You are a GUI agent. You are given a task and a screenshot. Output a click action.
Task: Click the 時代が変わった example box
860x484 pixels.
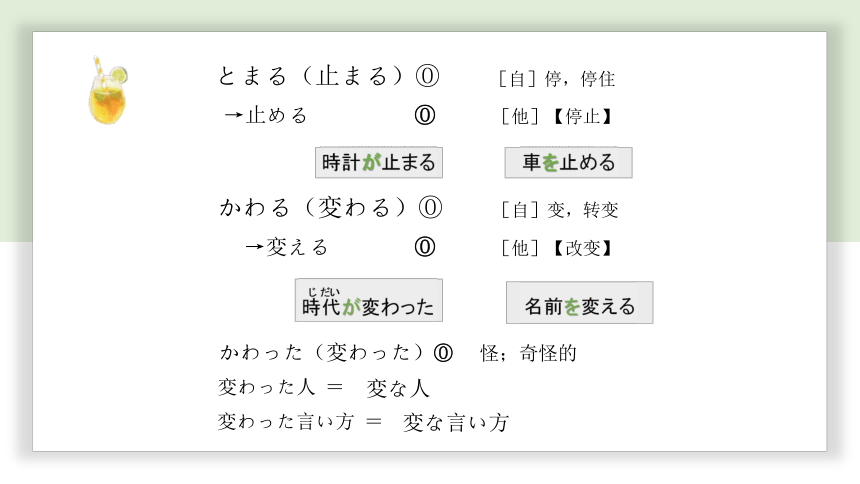tap(368, 301)
